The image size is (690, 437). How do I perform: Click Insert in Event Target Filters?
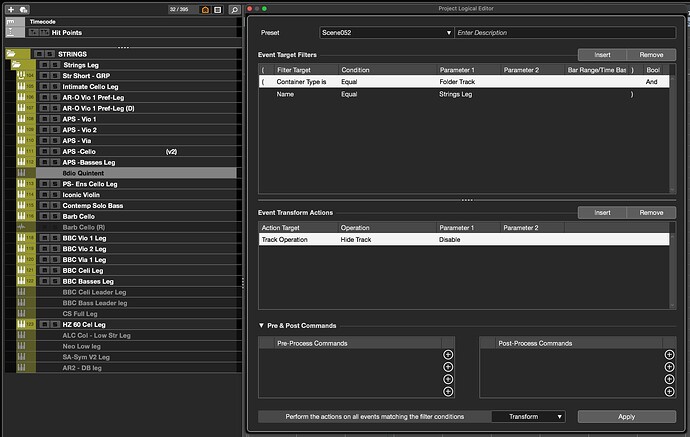tap(602, 55)
